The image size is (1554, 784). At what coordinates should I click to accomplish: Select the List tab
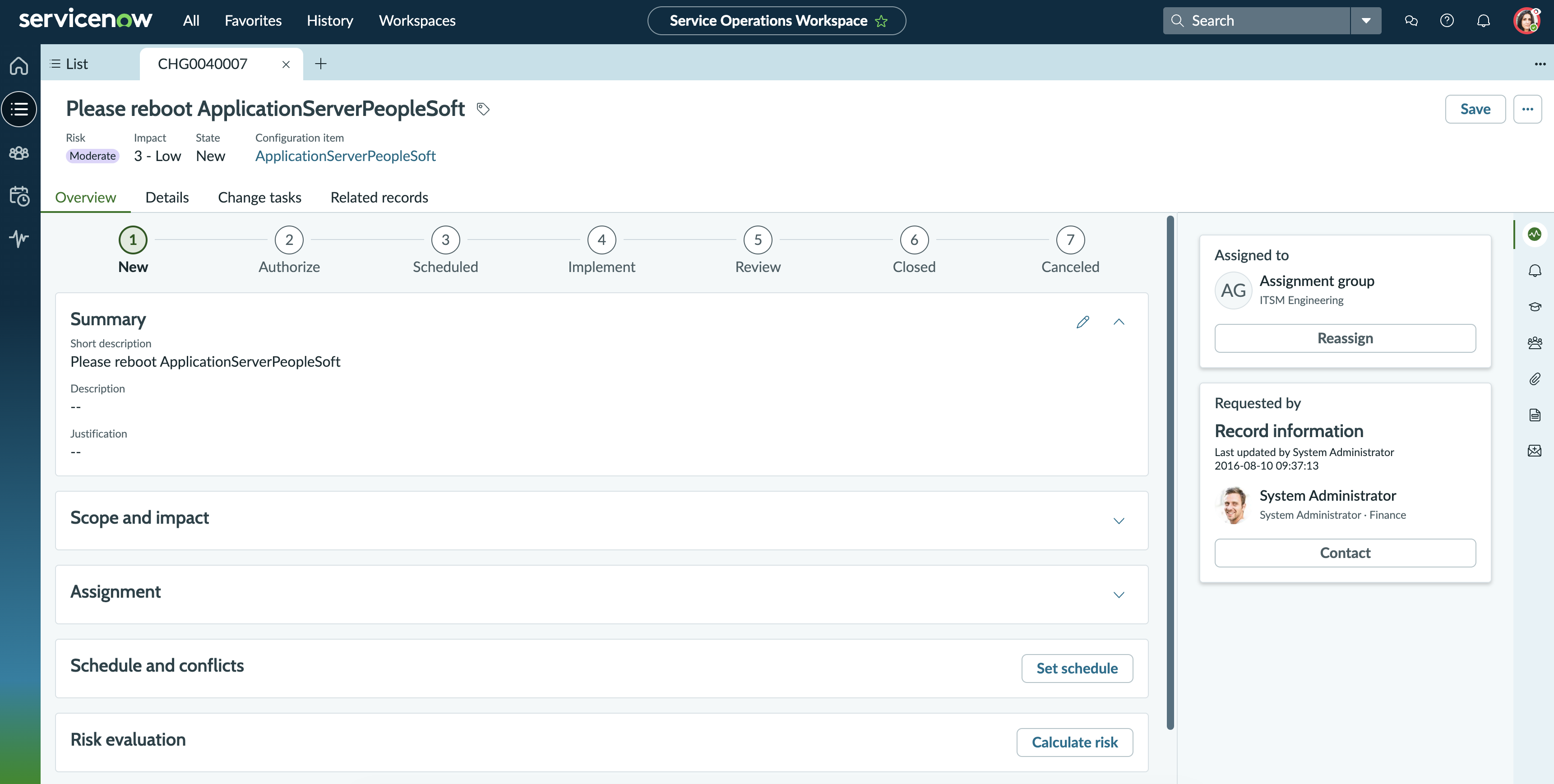click(x=69, y=64)
